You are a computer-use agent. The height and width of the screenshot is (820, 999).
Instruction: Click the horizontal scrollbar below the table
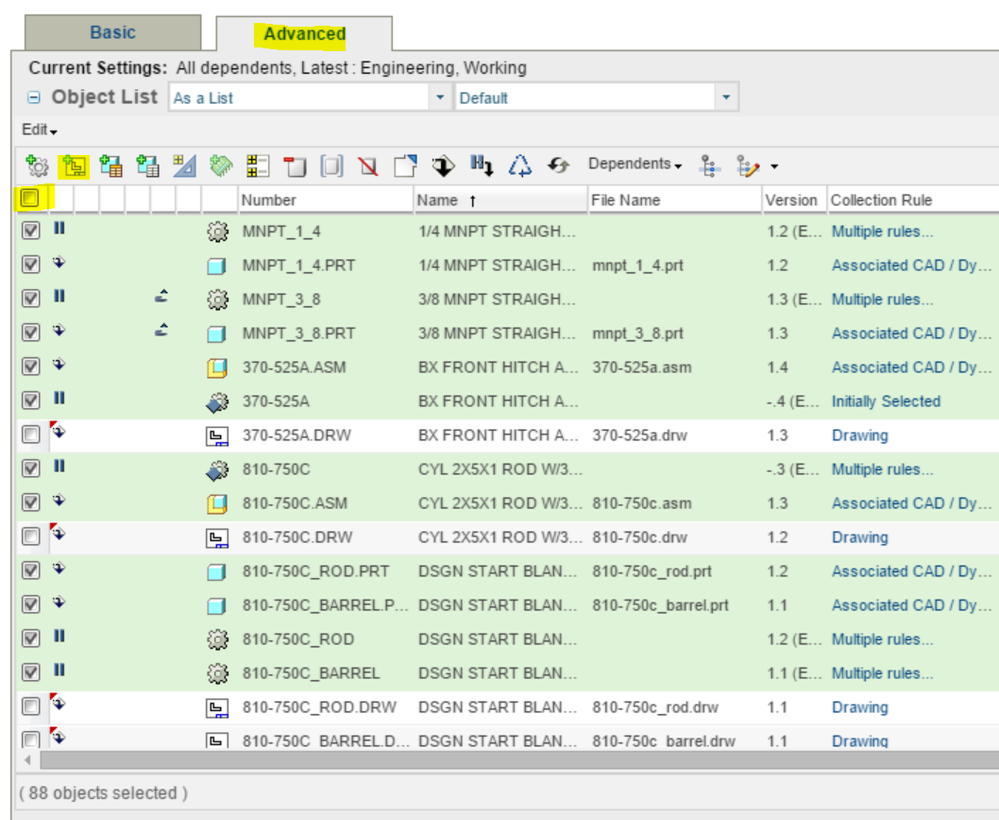(500, 761)
